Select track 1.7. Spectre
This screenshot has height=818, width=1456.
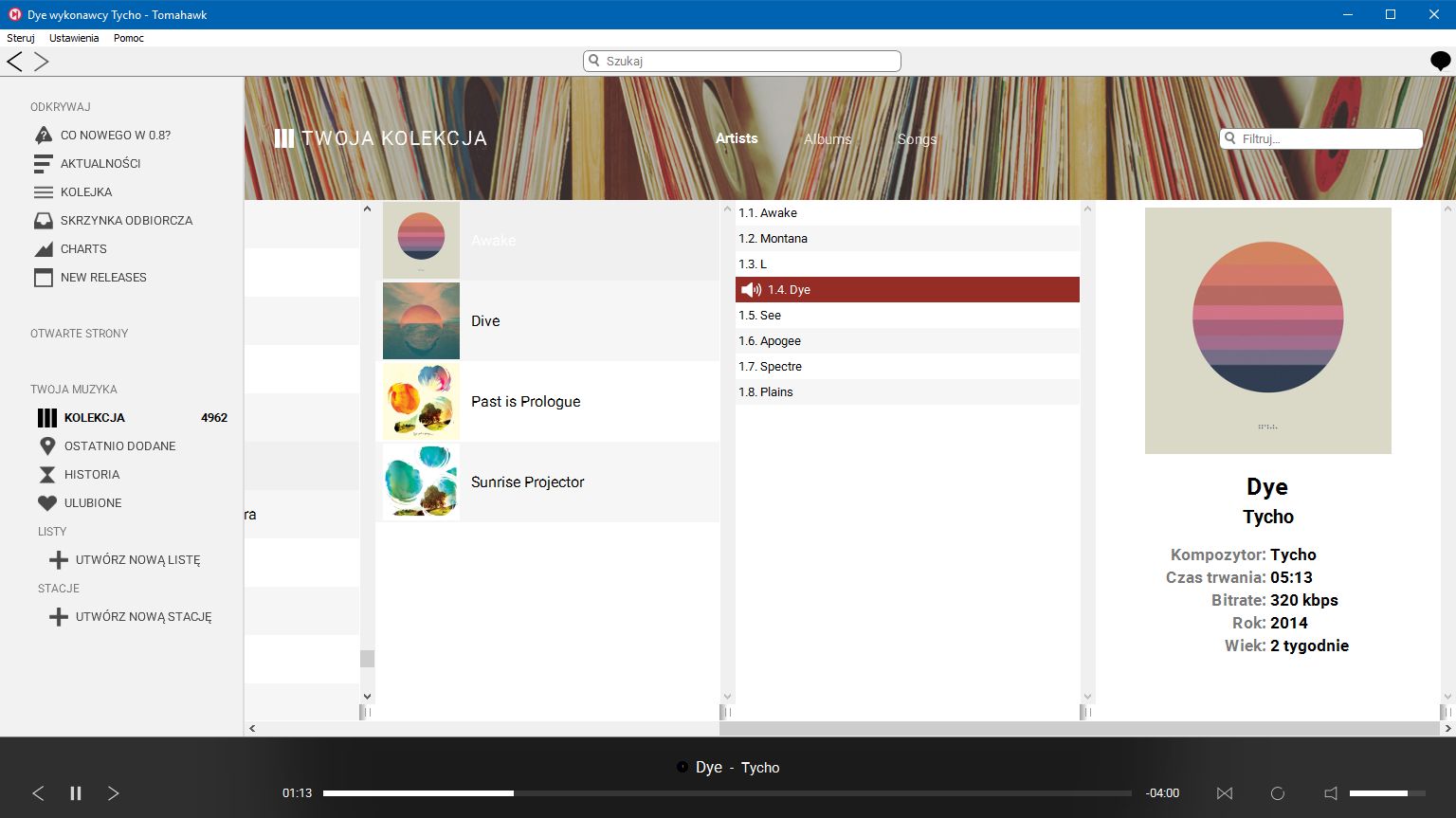[x=907, y=366]
